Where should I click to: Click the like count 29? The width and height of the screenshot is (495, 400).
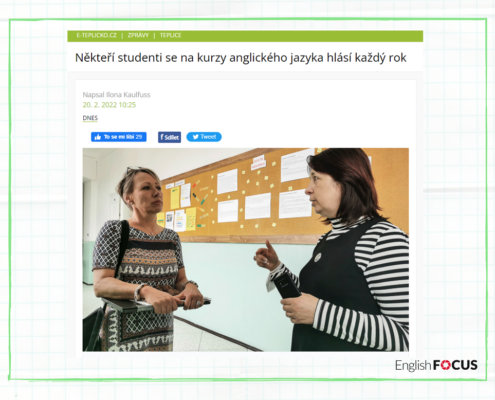139,137
